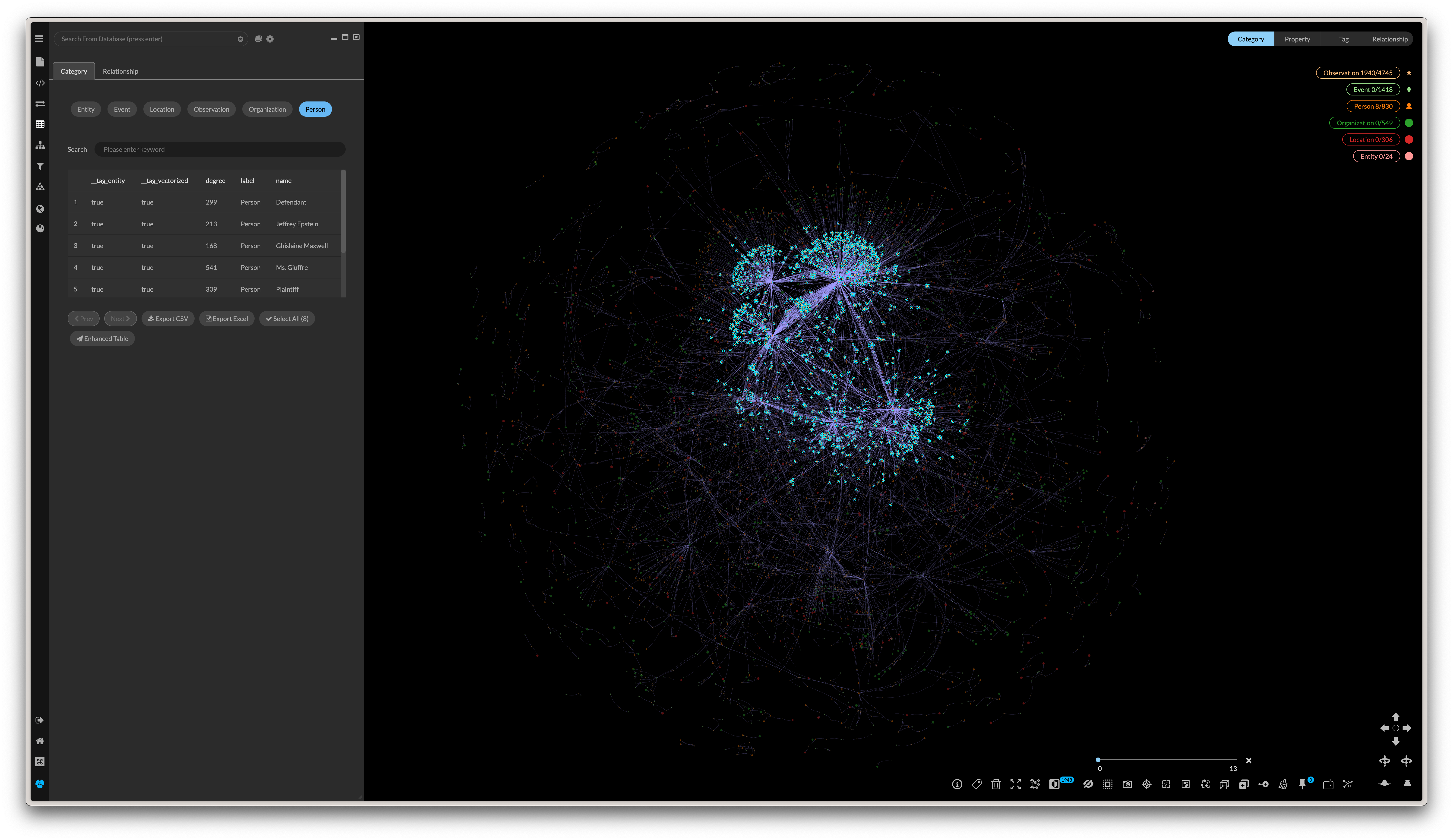Click the pin icon with 0 badge
The height and width of the screenshot is (840, 1453).
coord(1302,784)
